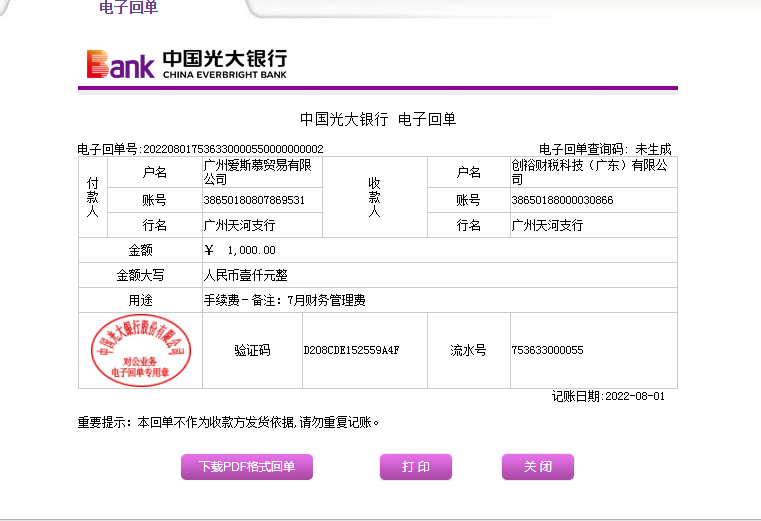Click the 下载PDF格式回单 button

tap(247, 467)
